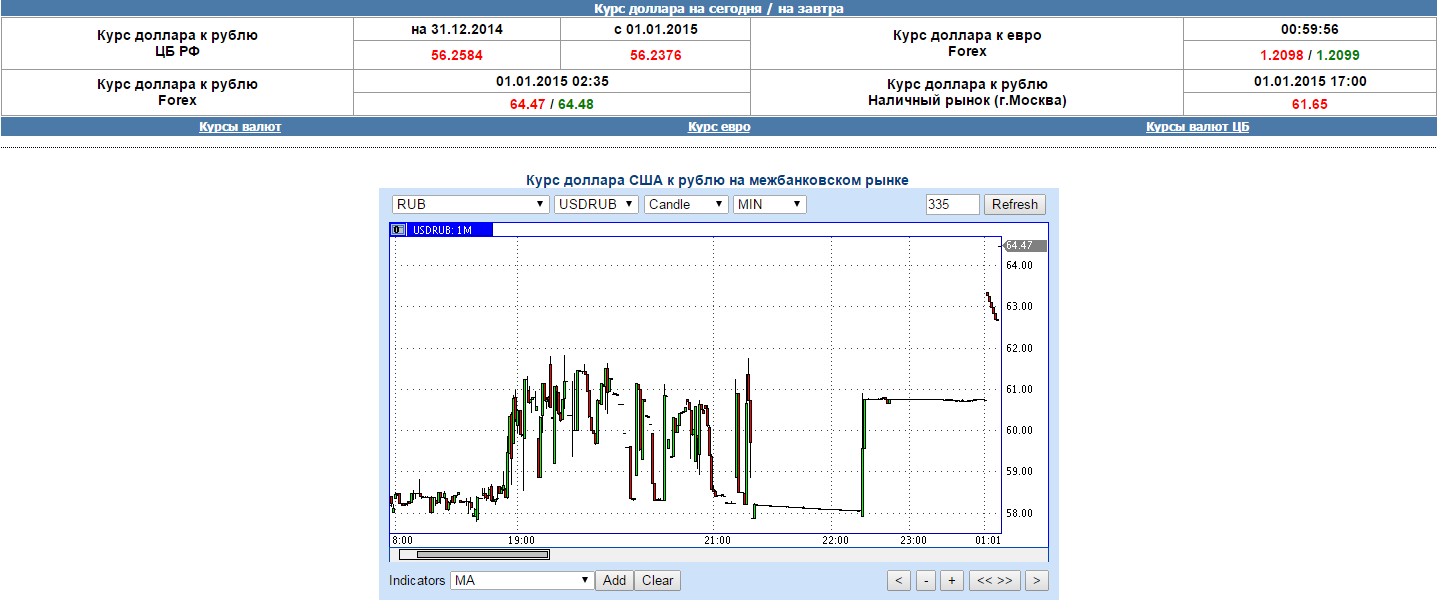Click the 61.00 price axis label

(x=1019, y=389)
